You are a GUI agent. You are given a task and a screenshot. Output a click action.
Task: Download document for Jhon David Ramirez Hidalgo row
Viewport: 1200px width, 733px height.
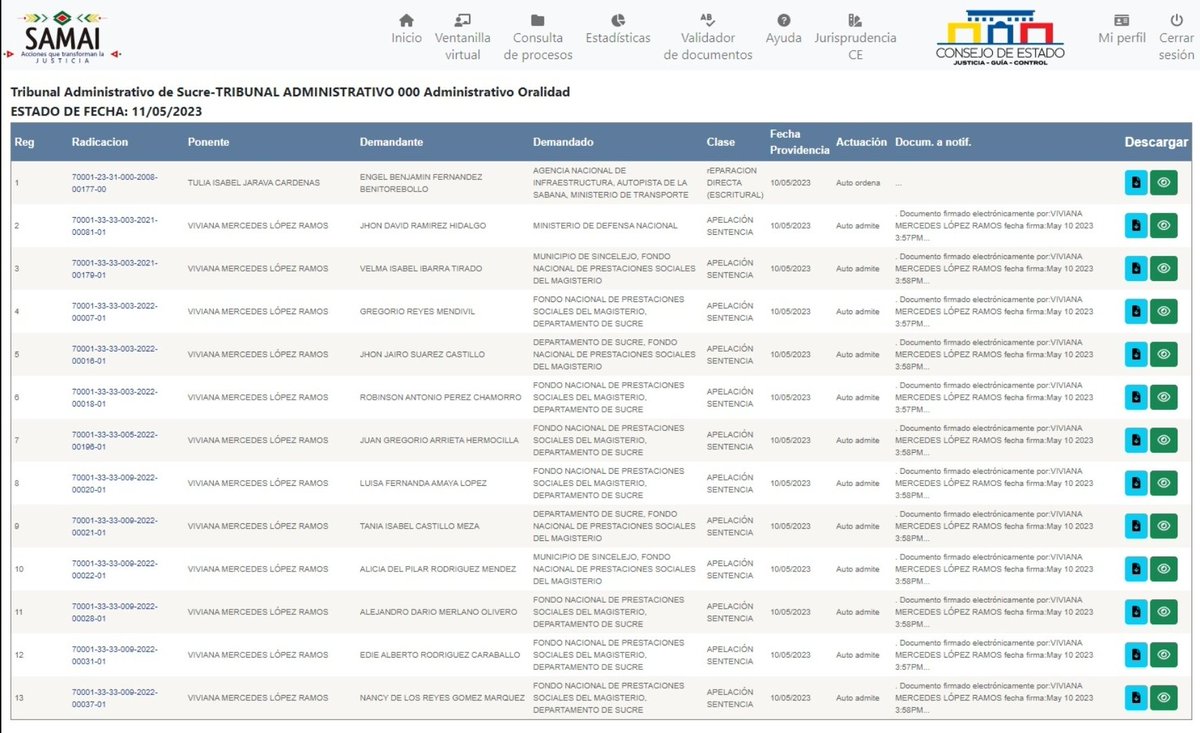1135,225
